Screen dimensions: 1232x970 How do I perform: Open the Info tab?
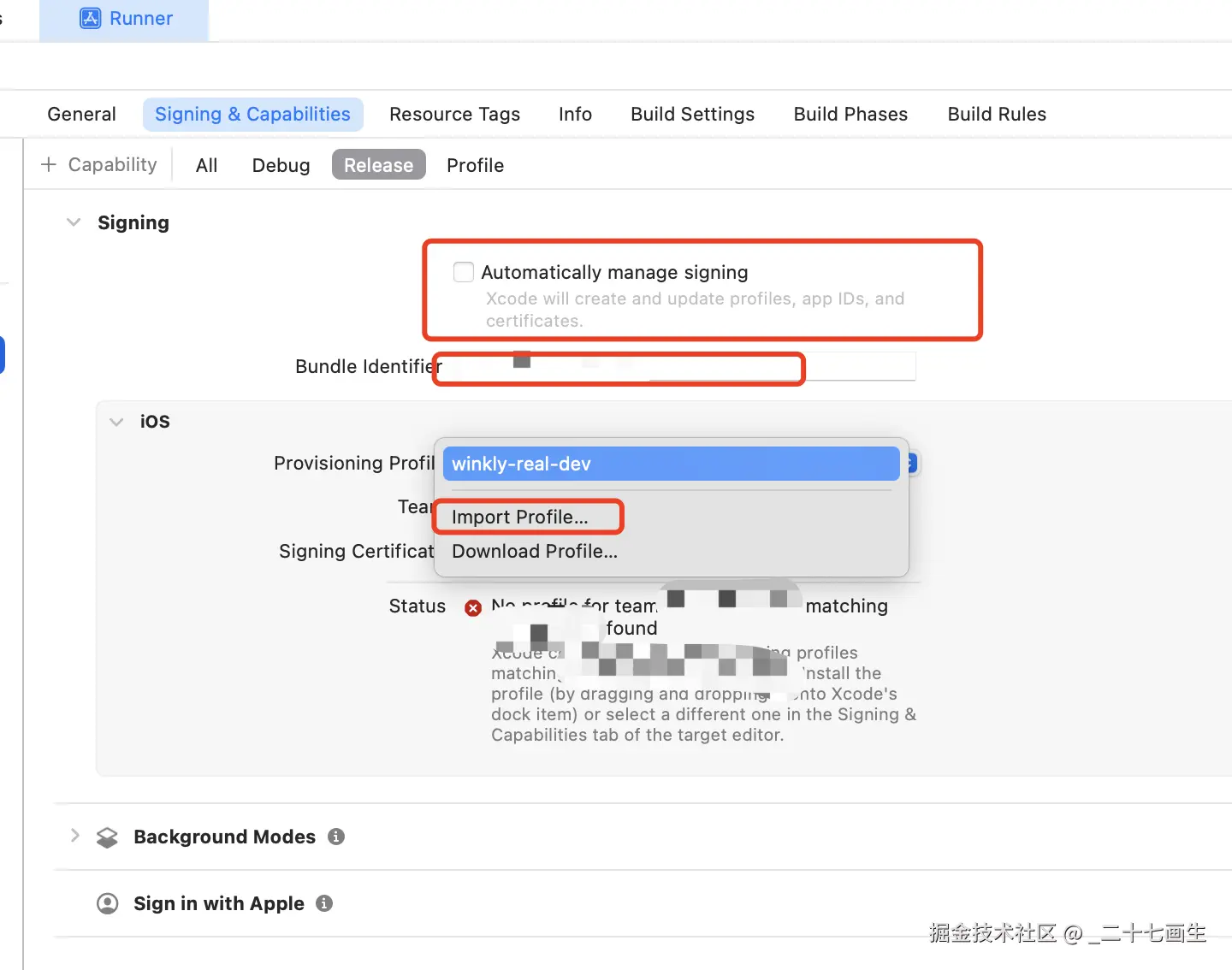[575, 115]
